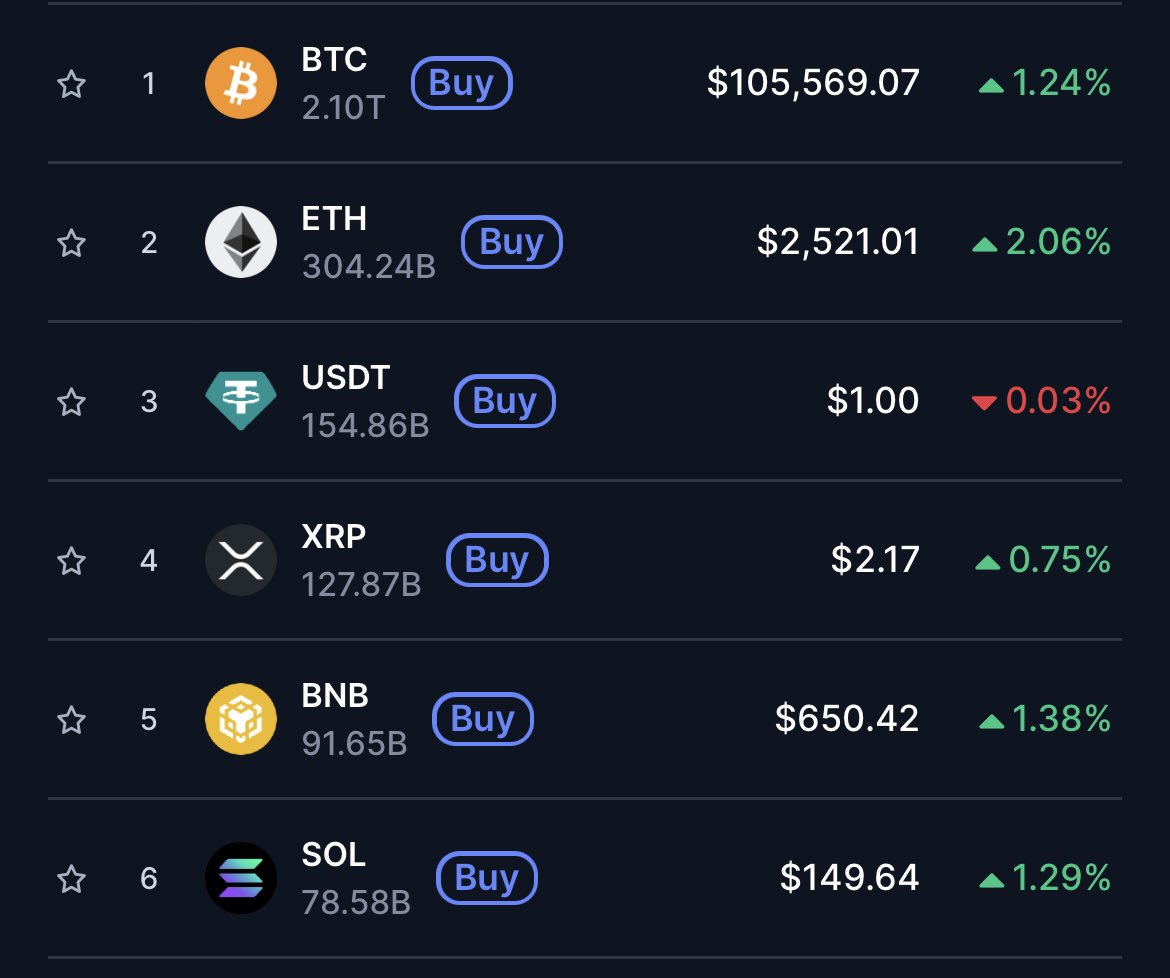Click the Ethereum diamond logo
Viewport: 1170px width, 978px height.
coord(240,242)
